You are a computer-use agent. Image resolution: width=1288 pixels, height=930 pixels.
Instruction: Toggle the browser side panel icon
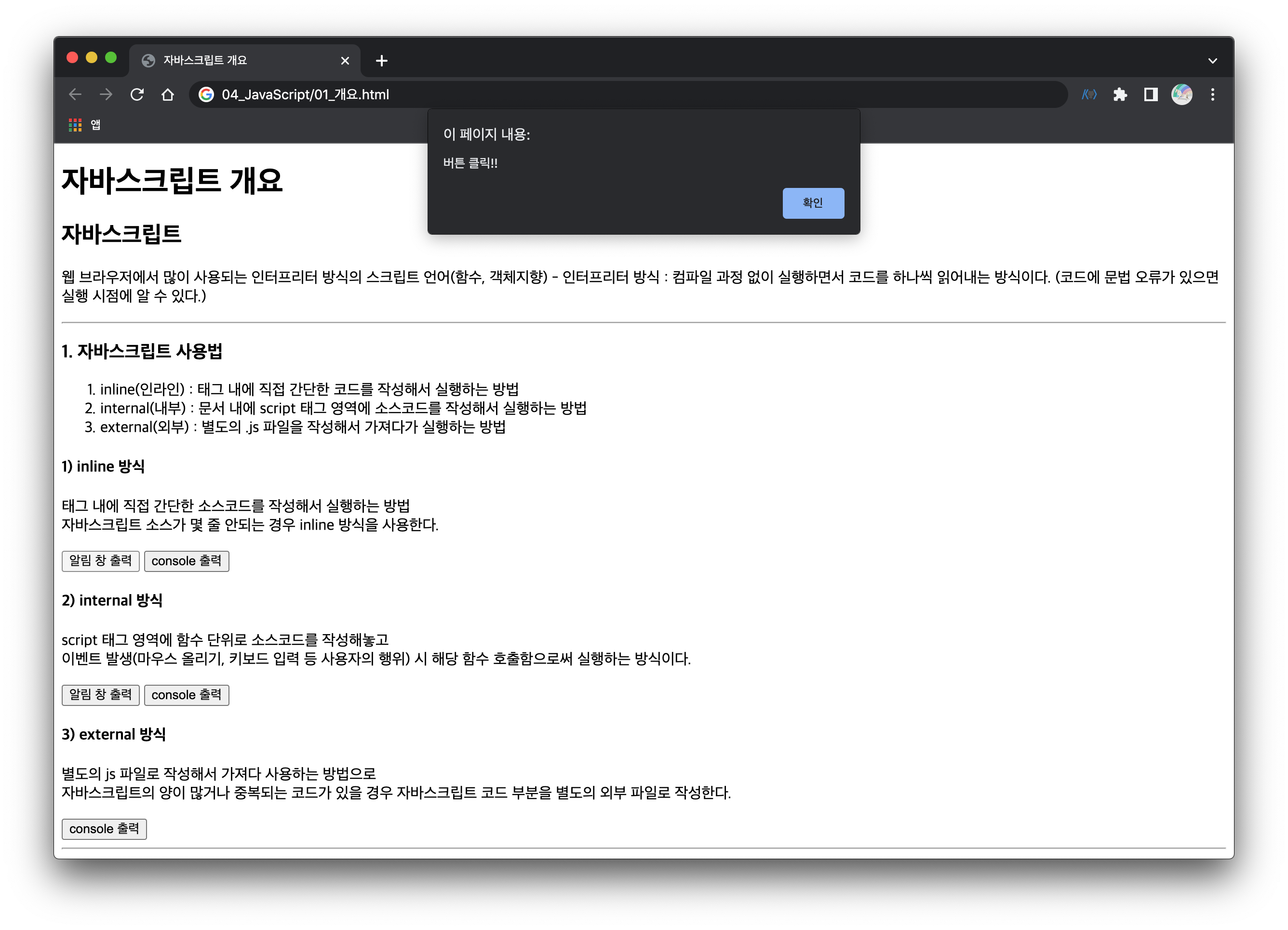(1151, 94)
